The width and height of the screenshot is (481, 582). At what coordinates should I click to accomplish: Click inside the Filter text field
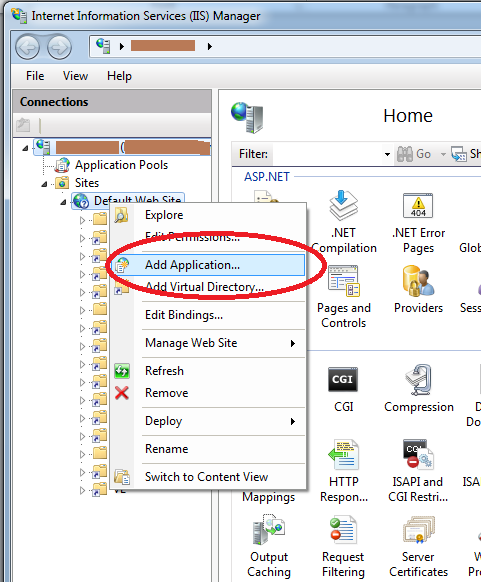327,154
